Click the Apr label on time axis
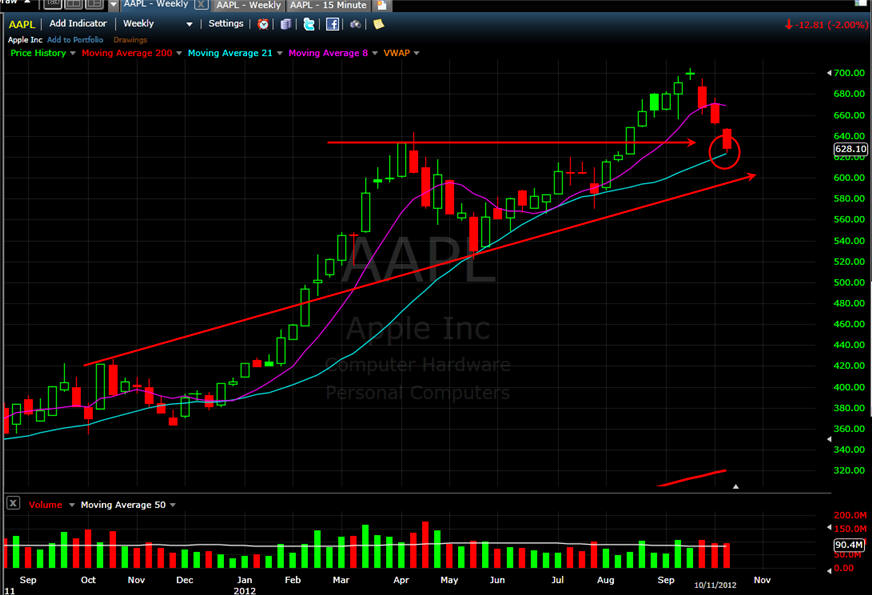Screen dimensions: 872x595 point(401,580)
